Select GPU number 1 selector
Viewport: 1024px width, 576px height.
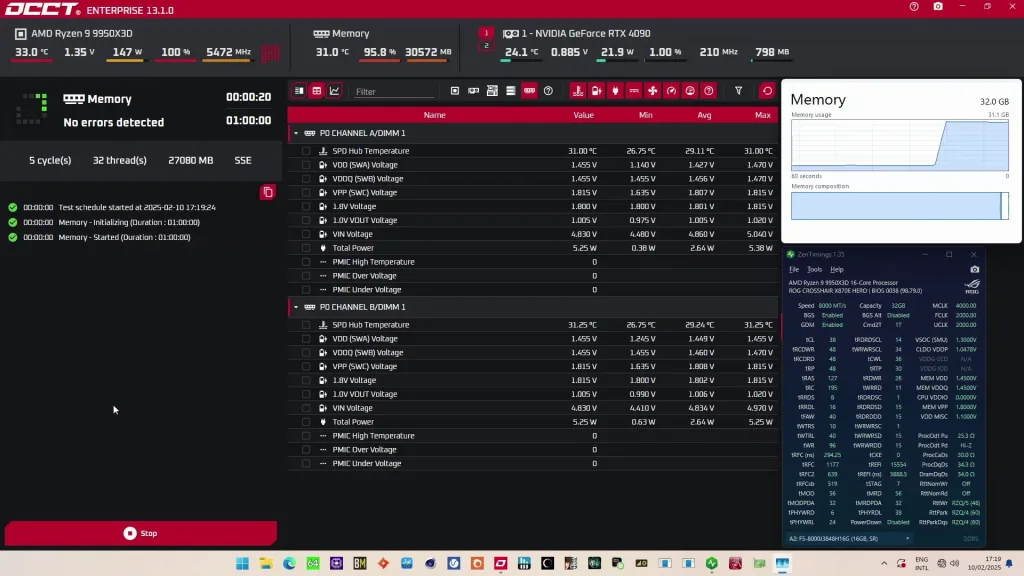tap(486, 33)
